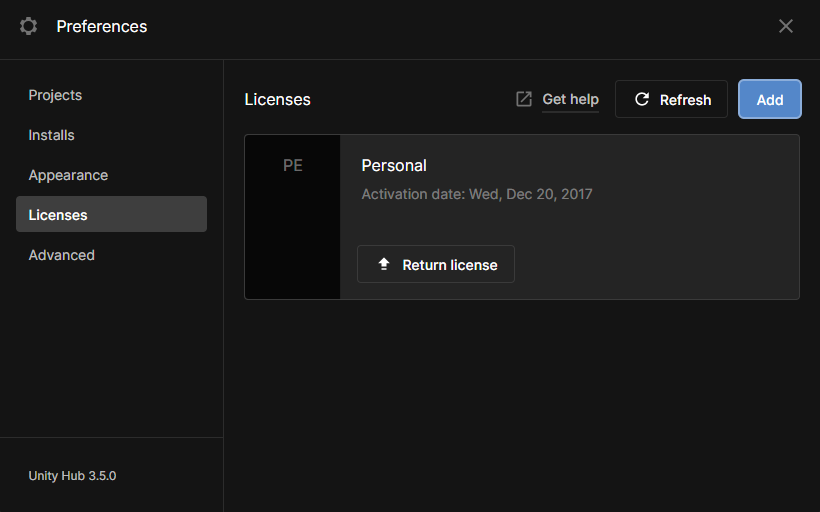The image size is (820, 512).
Task: Open the Advanced preferences section
Action: pyautogui.click(x=61, y=255)
